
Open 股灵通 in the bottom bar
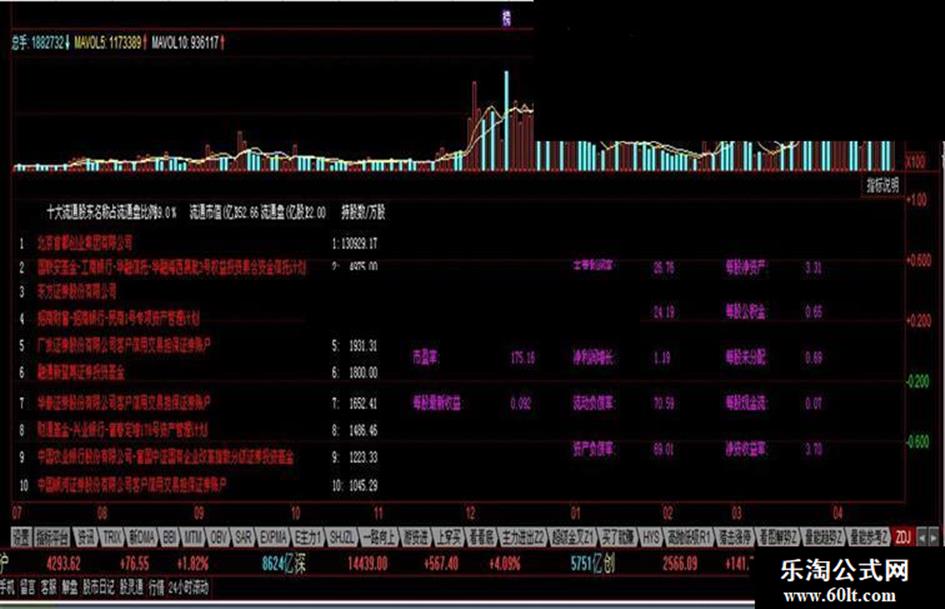[131, 588]
